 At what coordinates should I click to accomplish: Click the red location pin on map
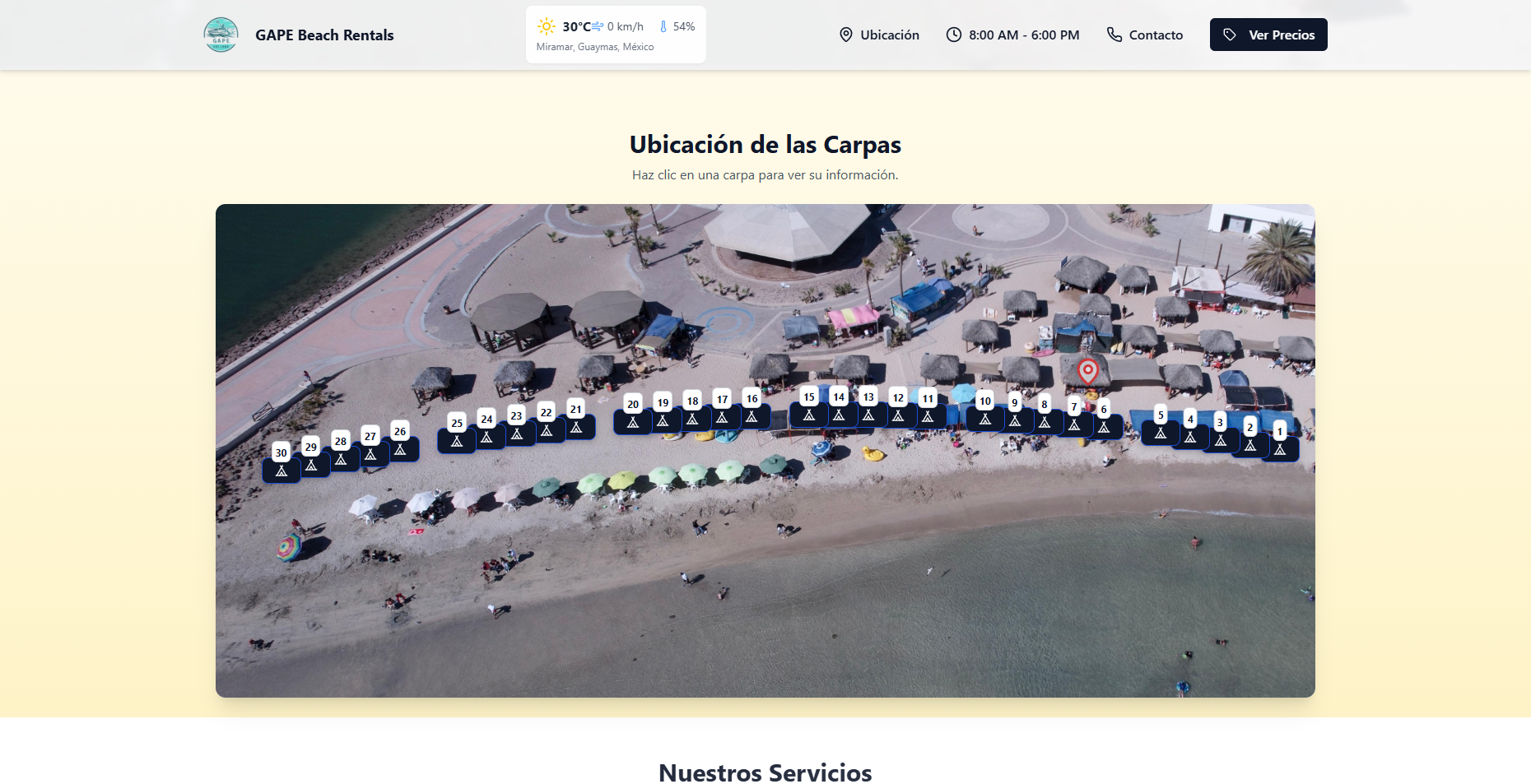(x=1087, y=371)
